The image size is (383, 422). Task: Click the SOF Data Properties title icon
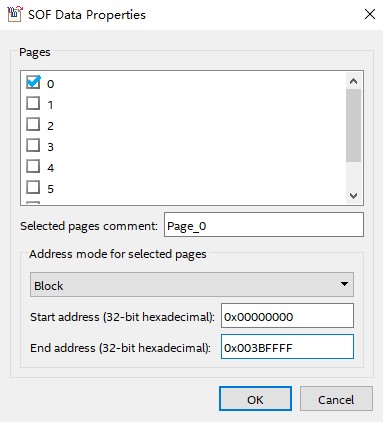(x=15, y=14)
